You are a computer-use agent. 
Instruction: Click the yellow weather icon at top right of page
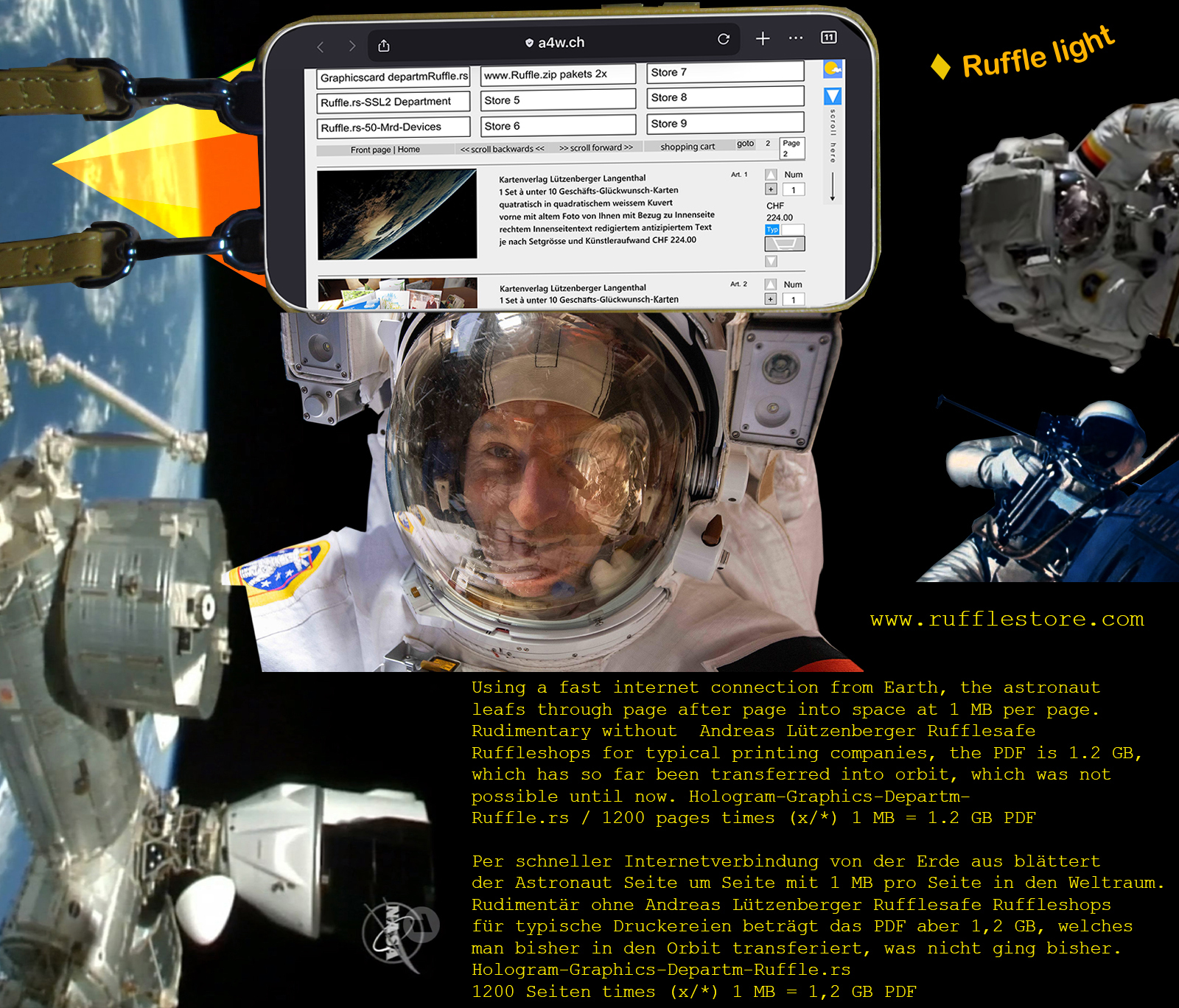[x=833, y=70]
